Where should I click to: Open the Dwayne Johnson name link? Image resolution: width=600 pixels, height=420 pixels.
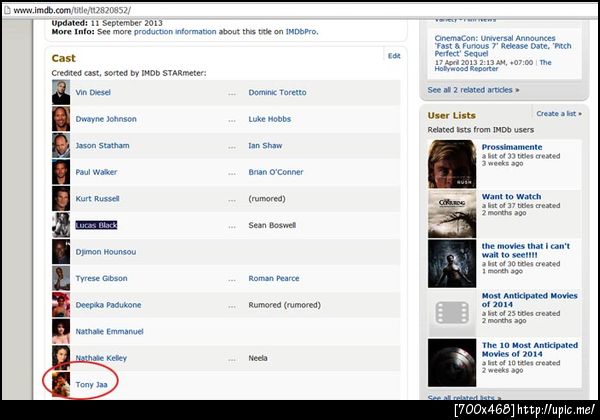tap(106, 119)
